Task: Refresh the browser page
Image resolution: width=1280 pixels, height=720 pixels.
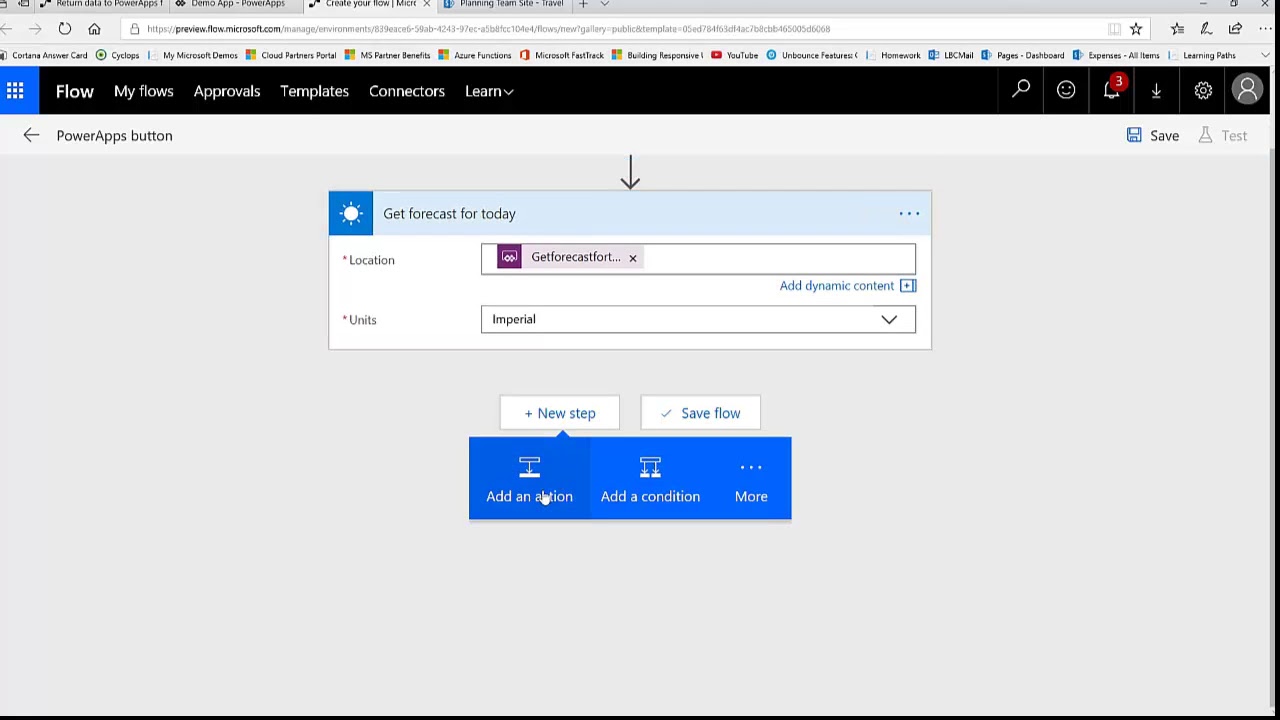Action: point(64,29)
